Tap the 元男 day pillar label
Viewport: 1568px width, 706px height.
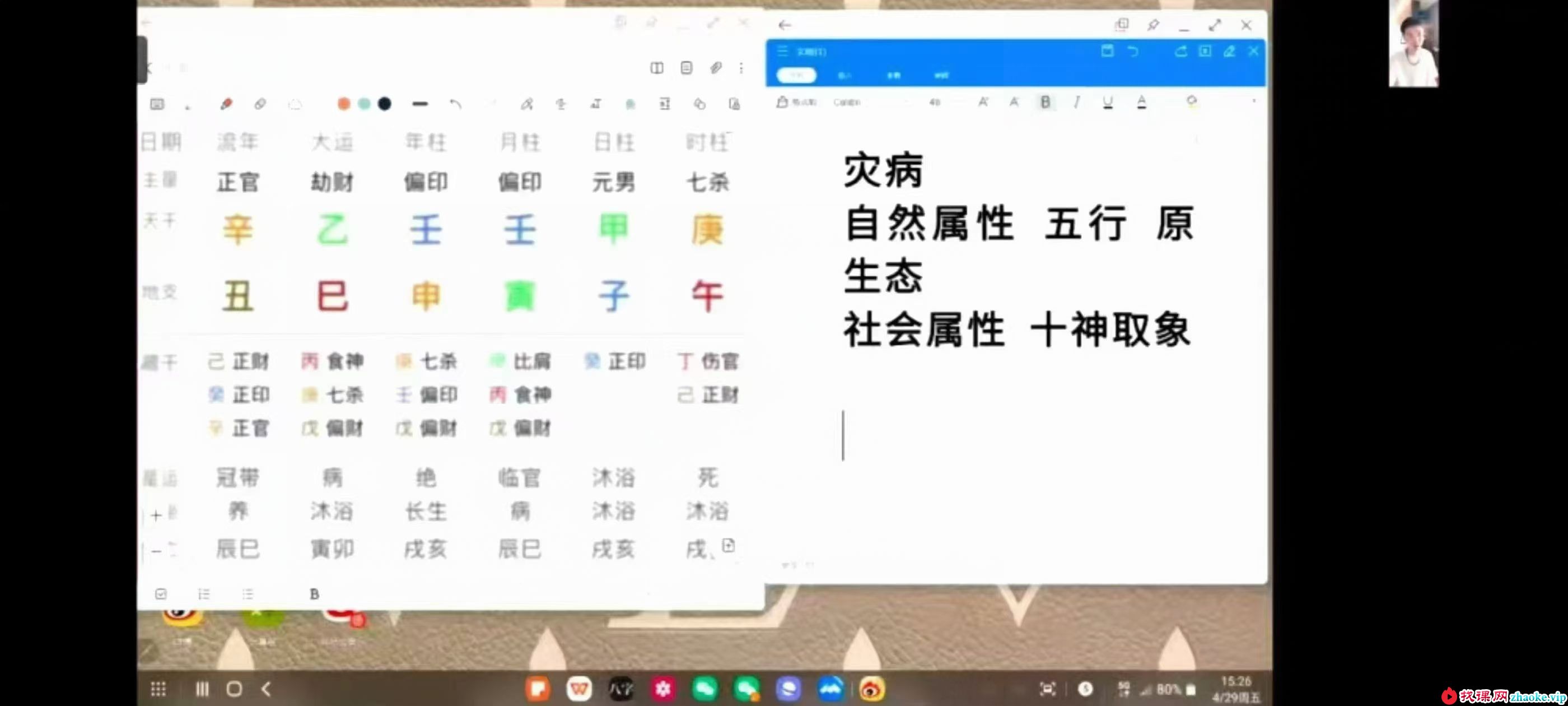[x=614, y=182]
